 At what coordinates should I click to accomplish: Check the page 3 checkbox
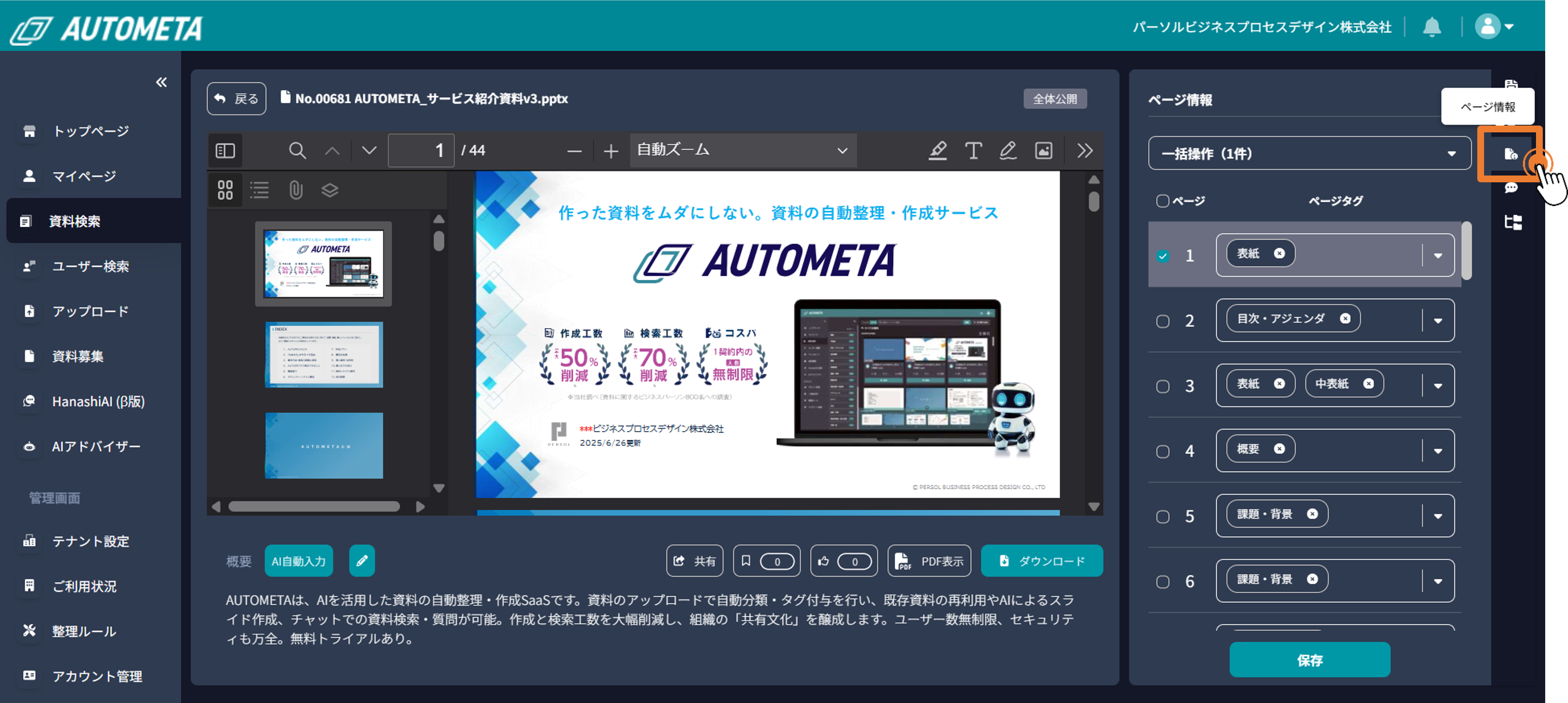click(1162, 386)
